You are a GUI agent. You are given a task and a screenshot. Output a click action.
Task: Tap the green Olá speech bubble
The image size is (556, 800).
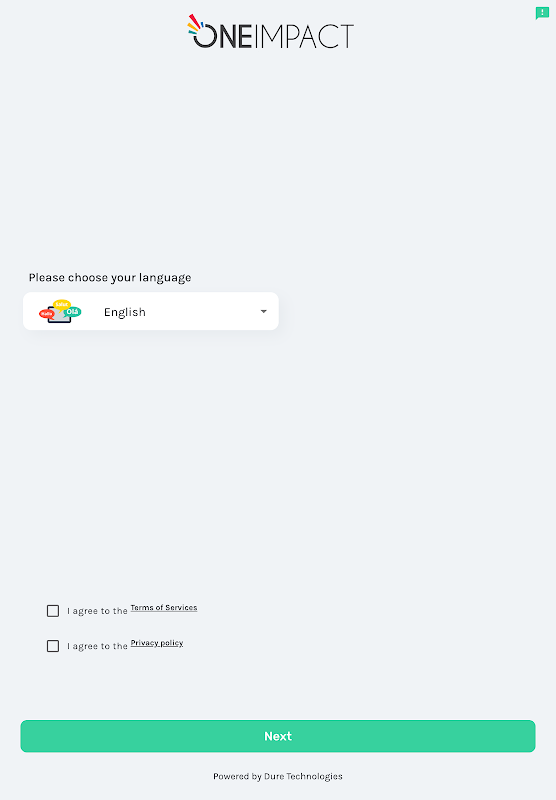[72, 312]
